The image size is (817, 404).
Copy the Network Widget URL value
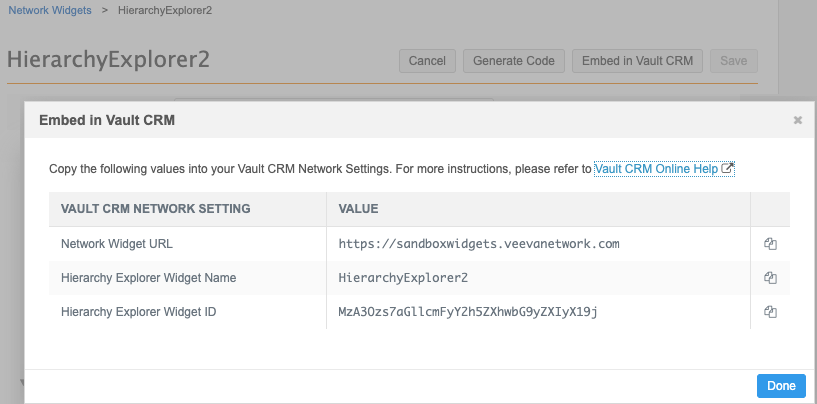pos(770,243)
